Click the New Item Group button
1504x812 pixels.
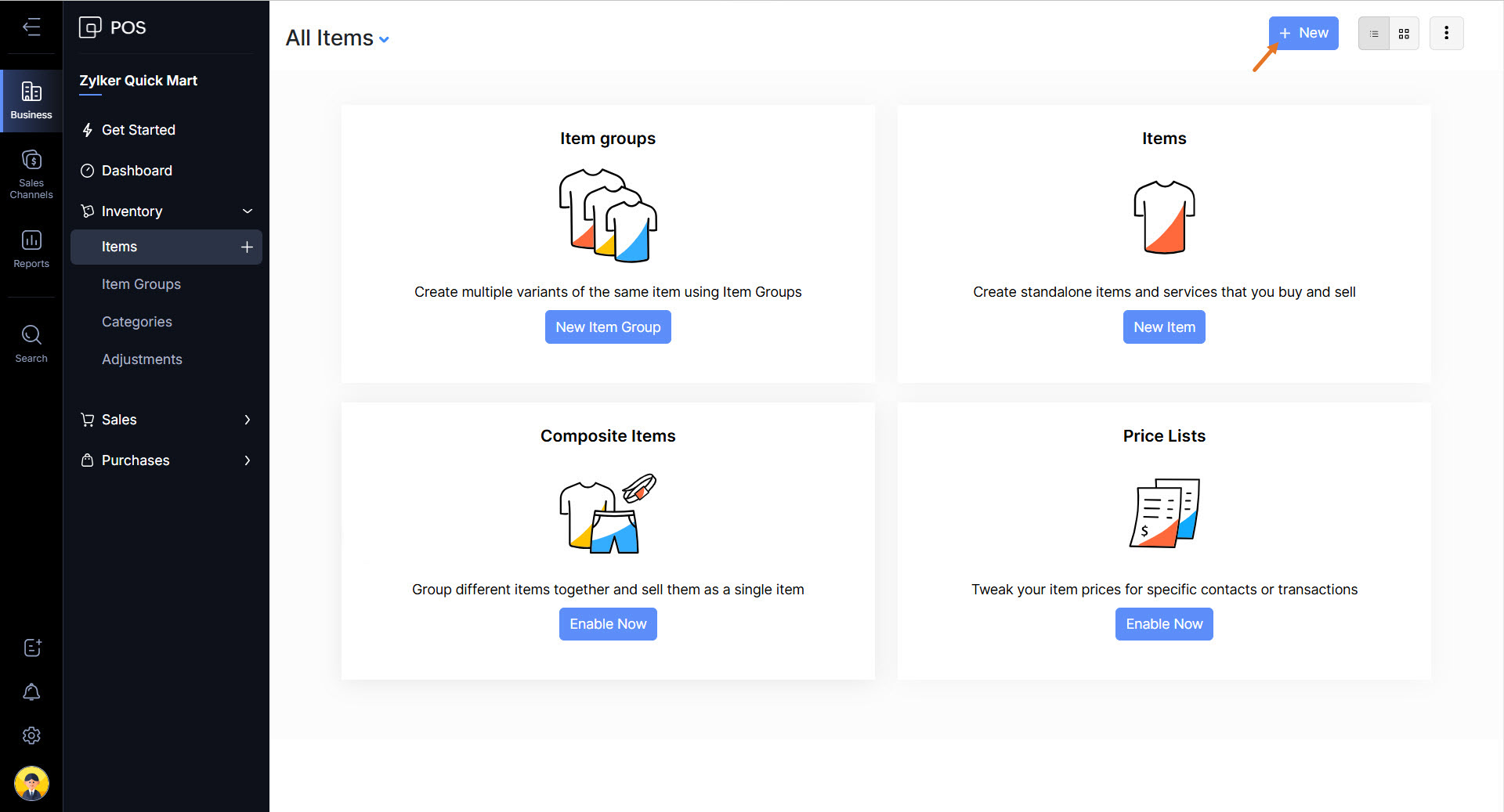608,327
